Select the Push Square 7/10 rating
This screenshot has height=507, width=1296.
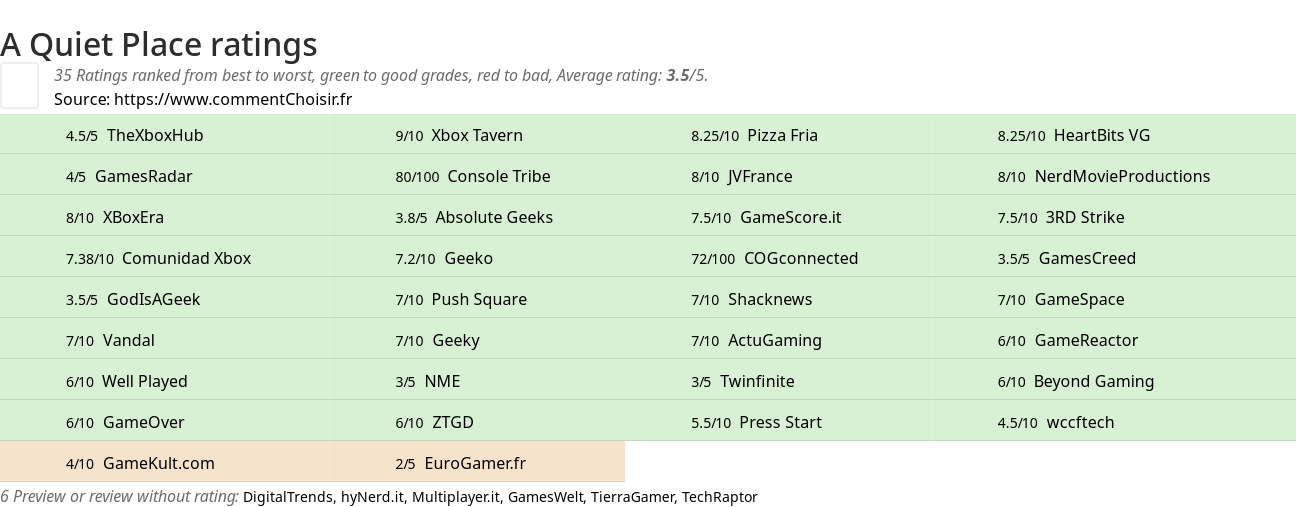click(x=478, y=299)
